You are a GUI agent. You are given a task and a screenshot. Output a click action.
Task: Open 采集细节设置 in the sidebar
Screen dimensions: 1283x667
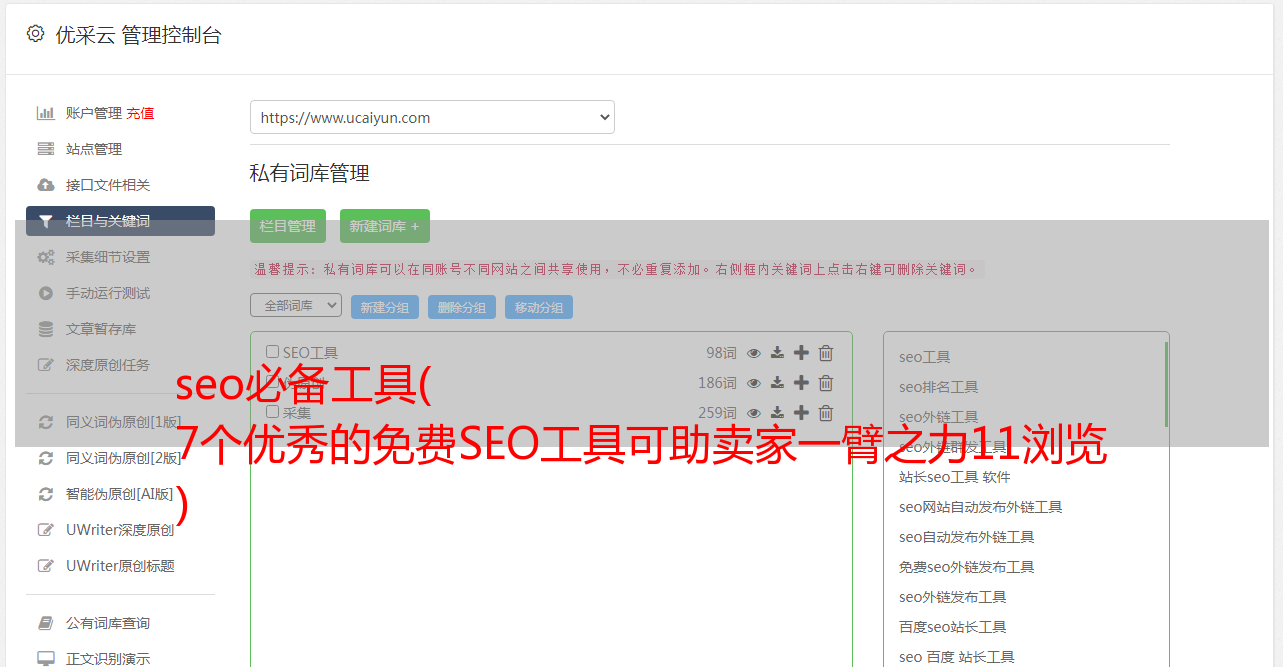point(108,257)
